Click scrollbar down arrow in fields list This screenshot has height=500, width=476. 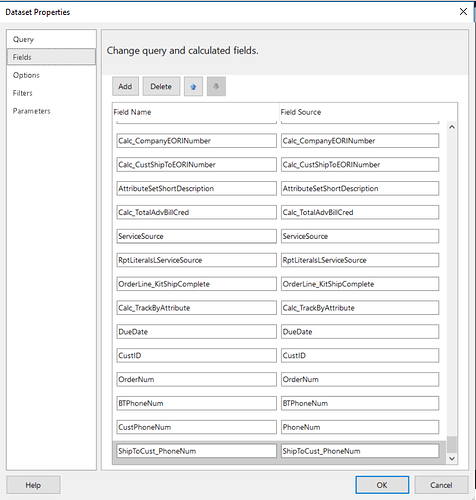[452, 459]
